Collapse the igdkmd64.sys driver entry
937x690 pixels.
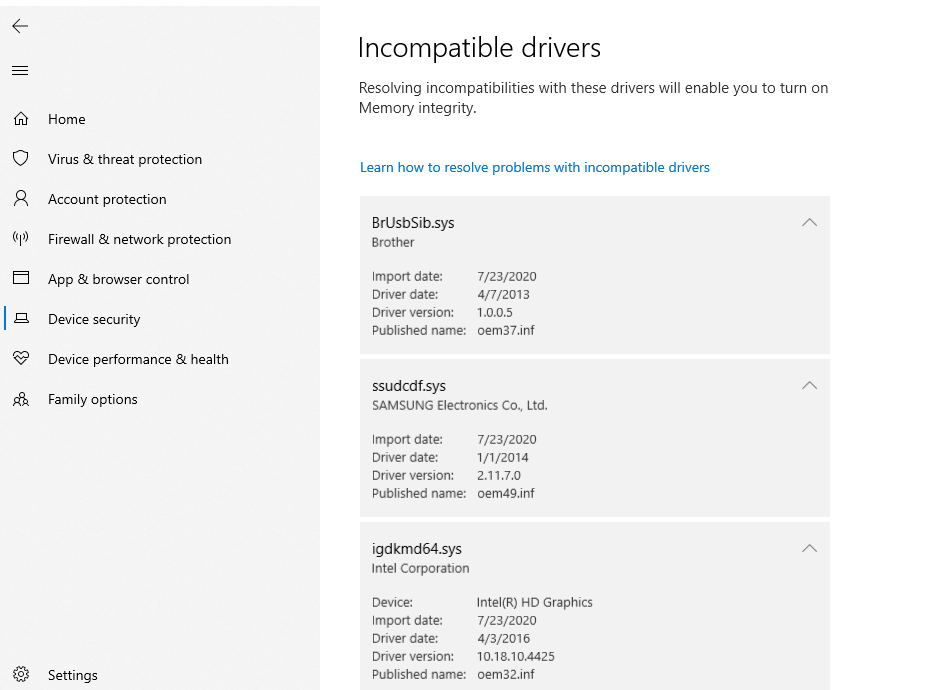(809, 548)
